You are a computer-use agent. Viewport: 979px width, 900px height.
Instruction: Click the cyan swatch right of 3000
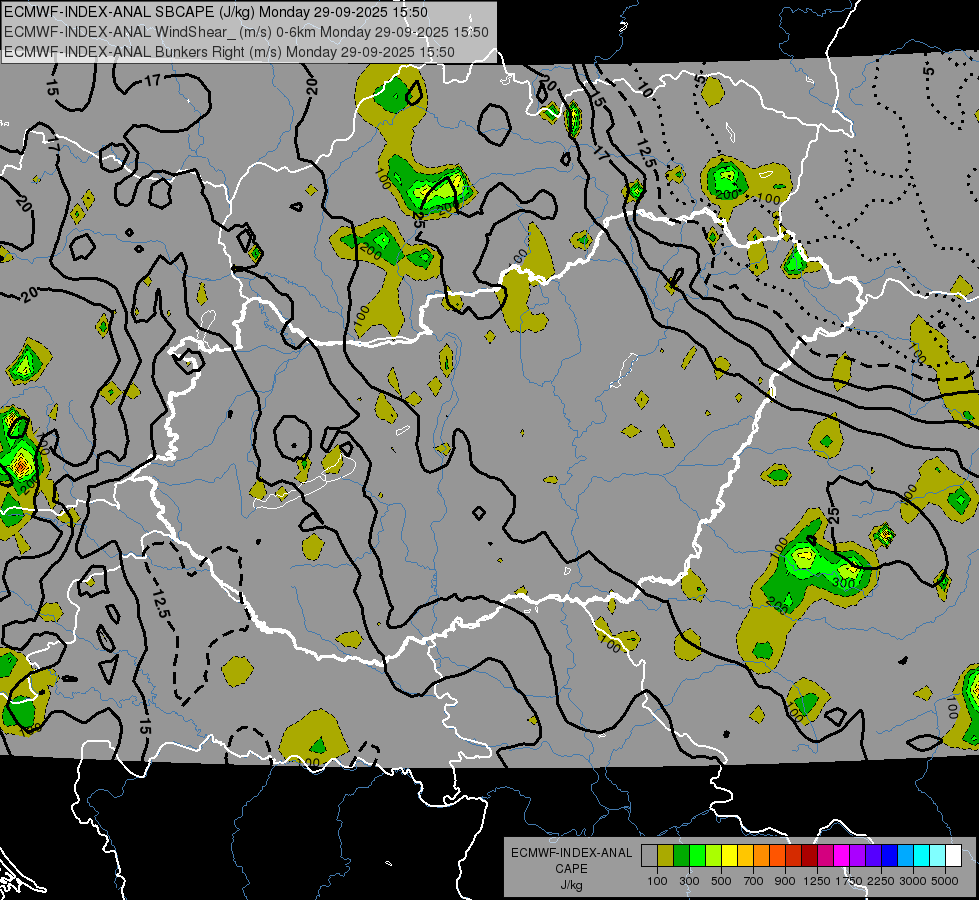(922, 855)
